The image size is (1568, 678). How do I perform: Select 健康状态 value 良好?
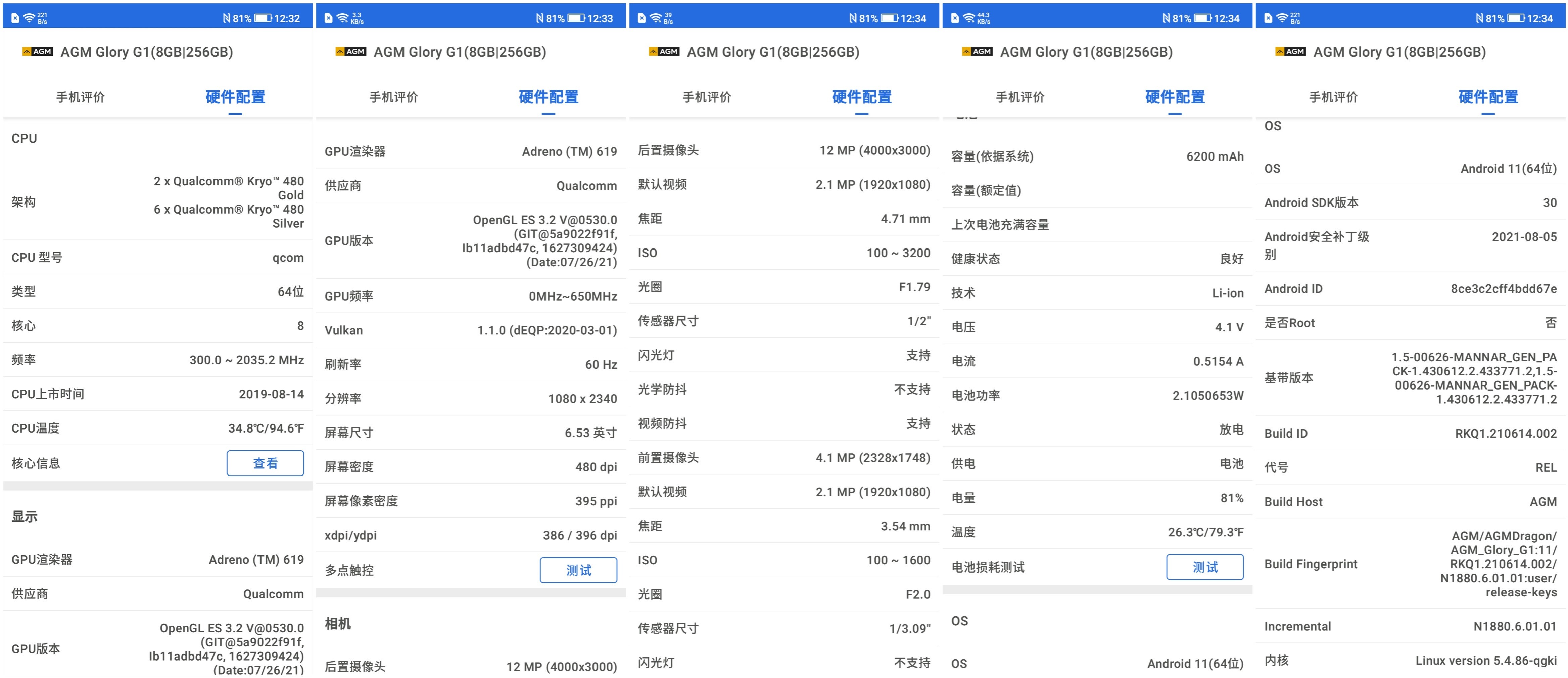coord(1231,258)
